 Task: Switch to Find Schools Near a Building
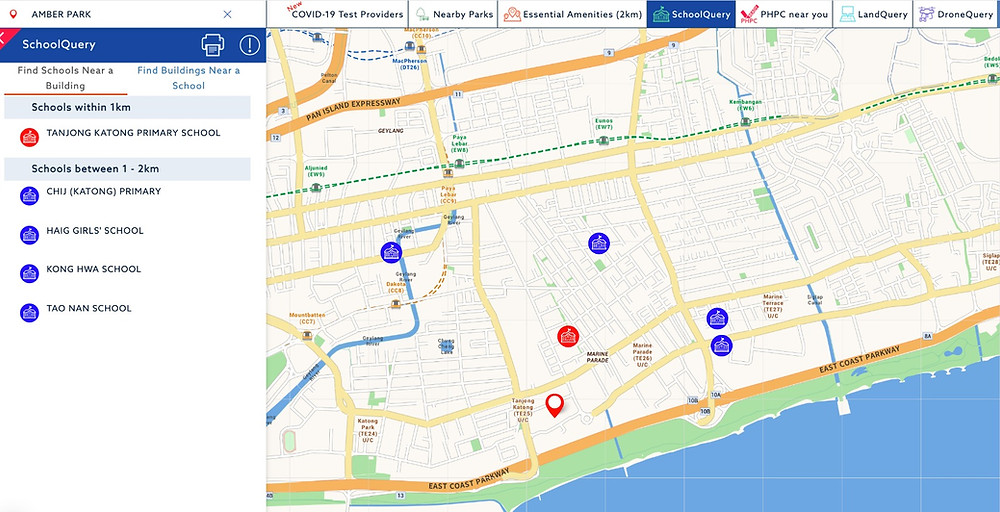point(65,78)
